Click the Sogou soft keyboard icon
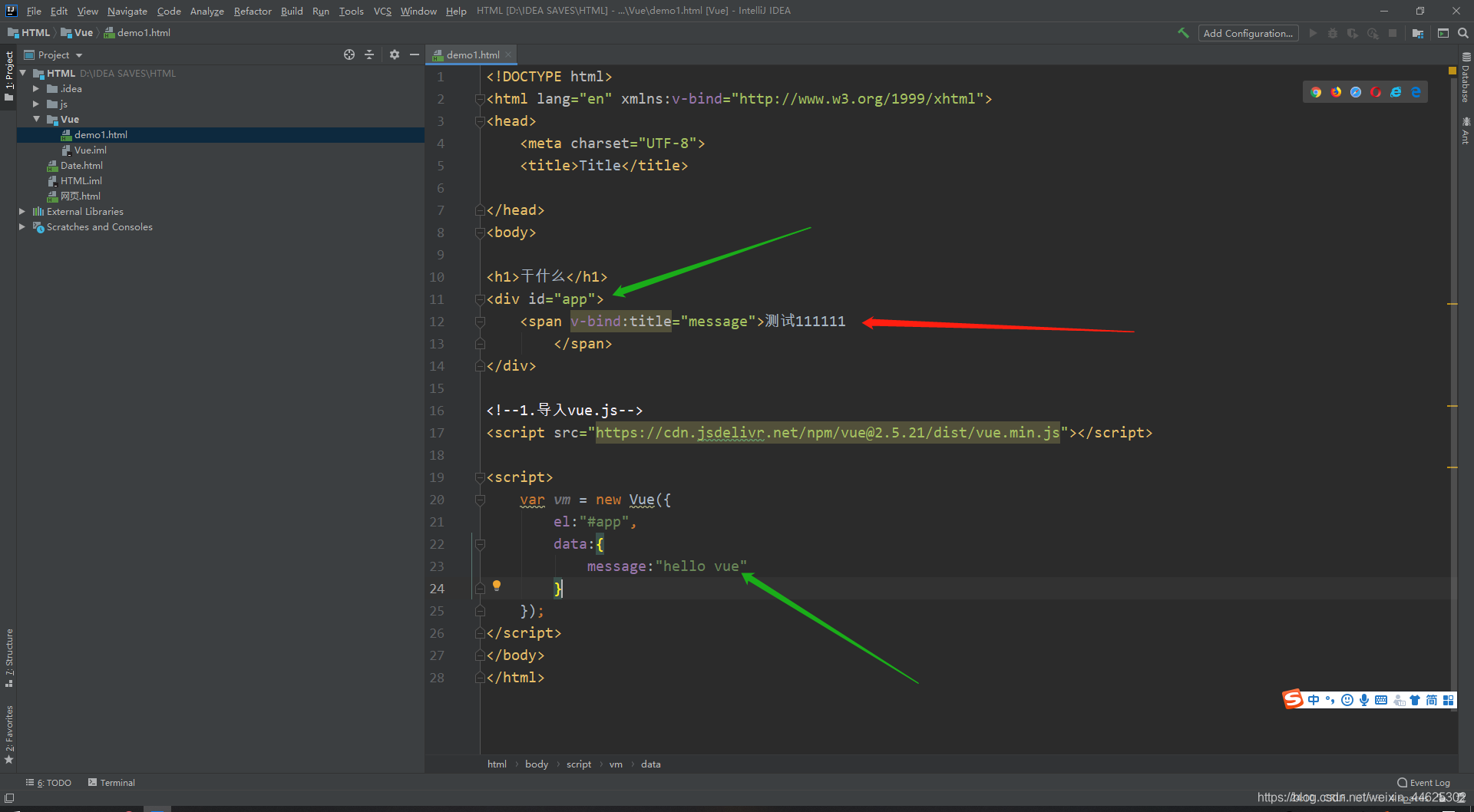Screen dimensions: 1474x812 coord(1381,700)
